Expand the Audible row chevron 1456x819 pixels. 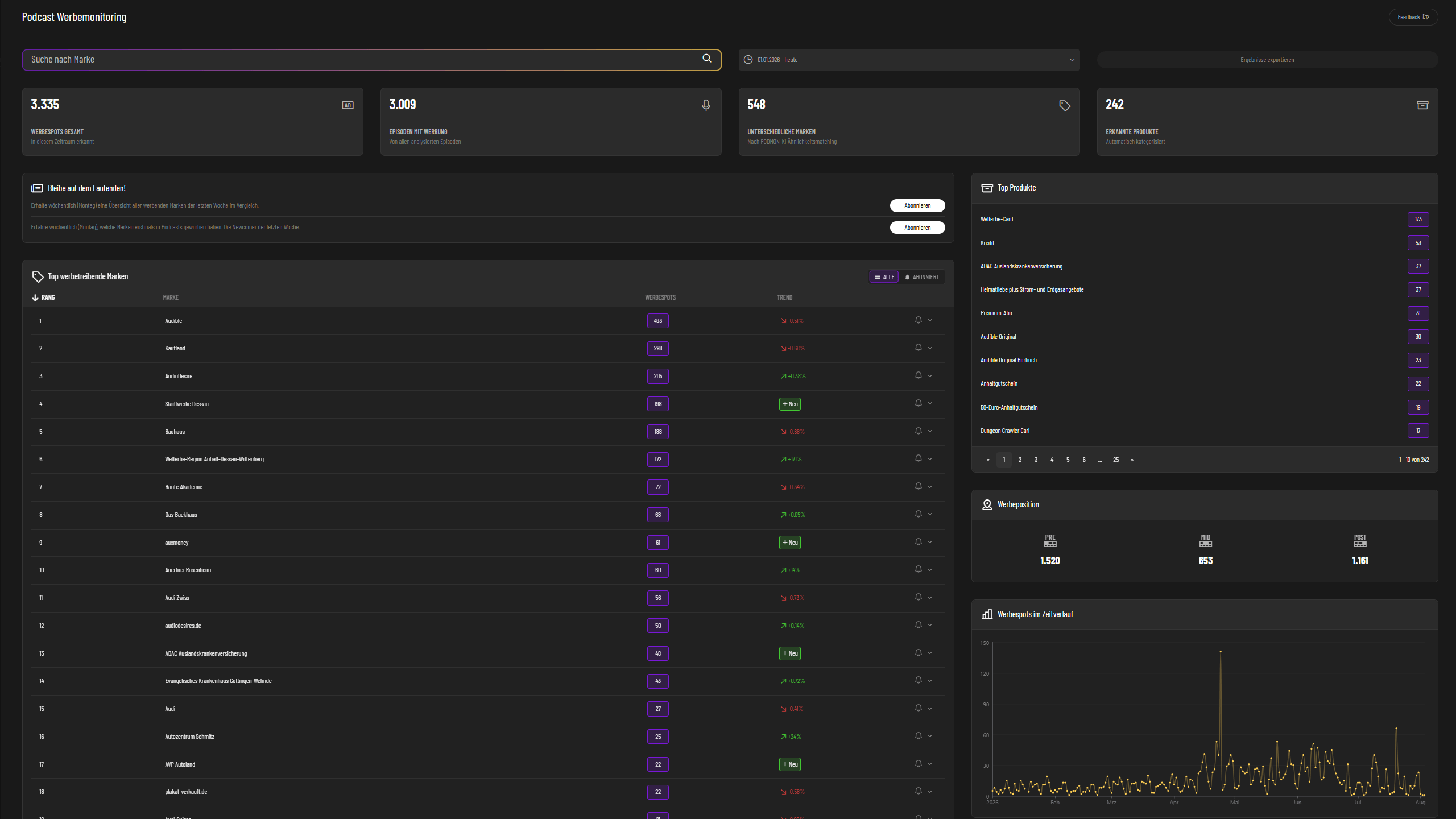930,320
